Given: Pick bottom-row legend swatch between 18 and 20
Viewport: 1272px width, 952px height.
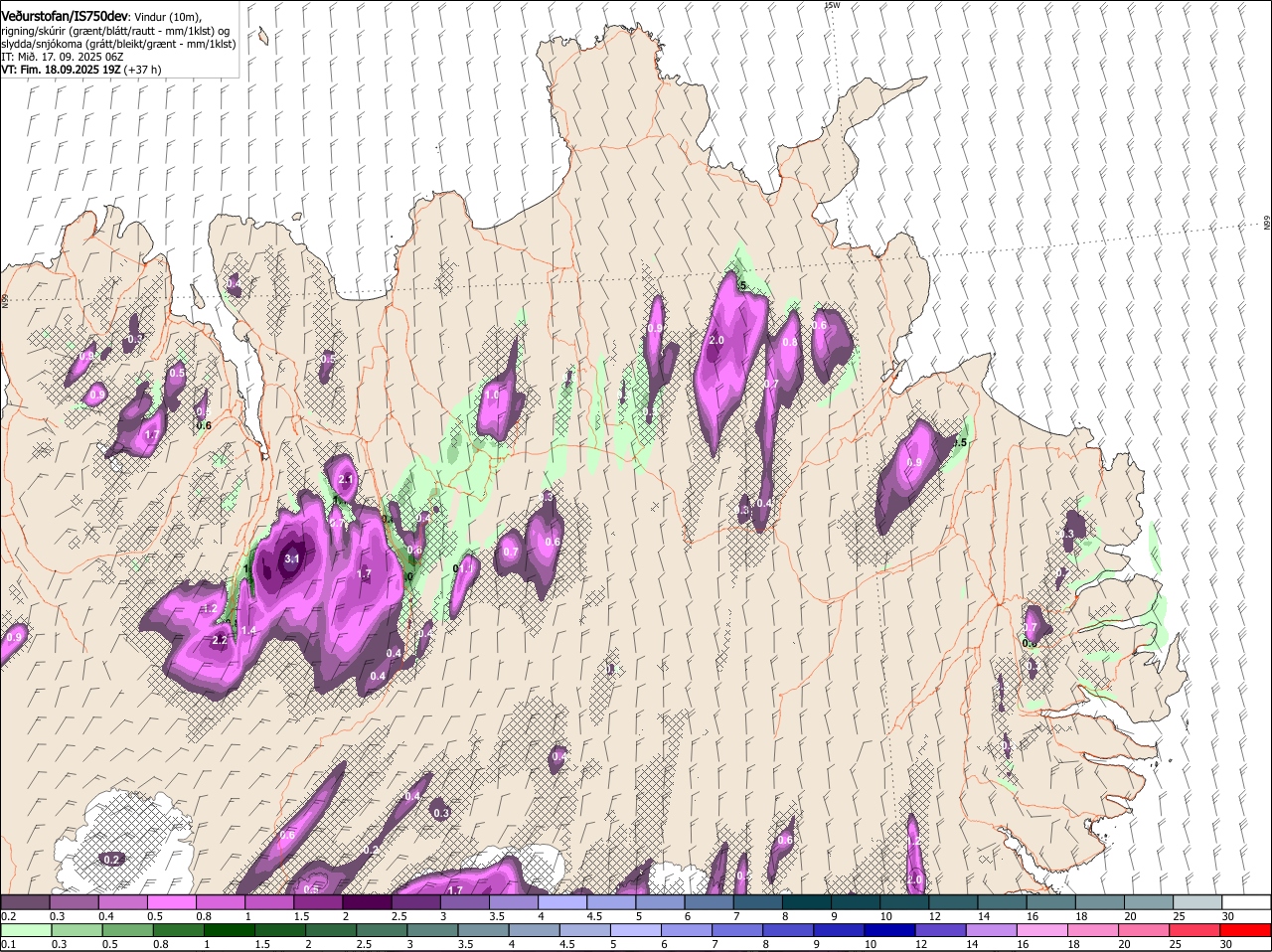Looking at the screenshot, I should click(1093, 930).
